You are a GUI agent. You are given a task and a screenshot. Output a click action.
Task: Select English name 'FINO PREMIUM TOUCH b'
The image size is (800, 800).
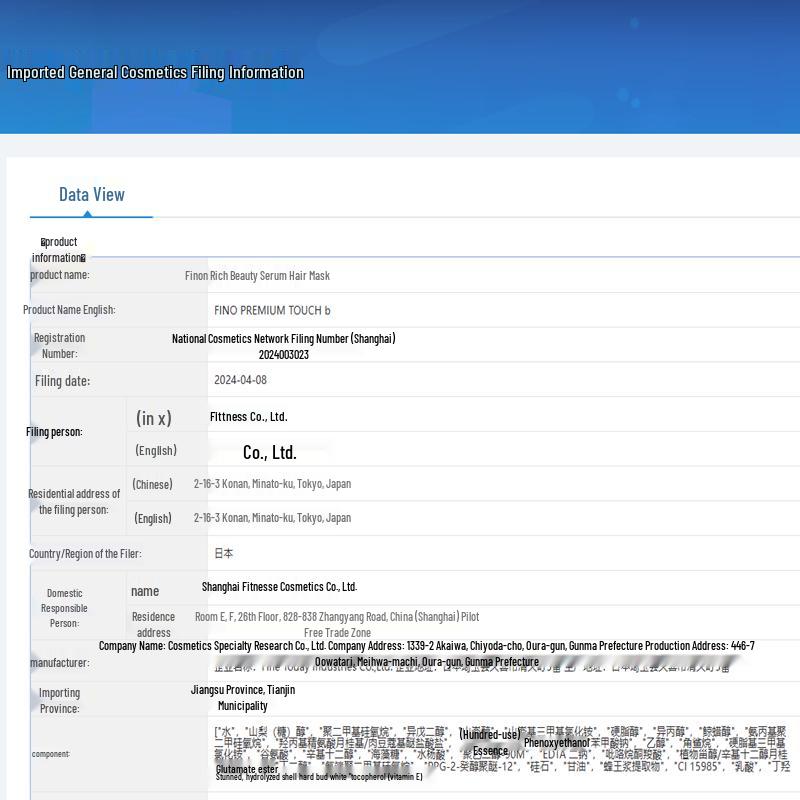click(272, 310)
